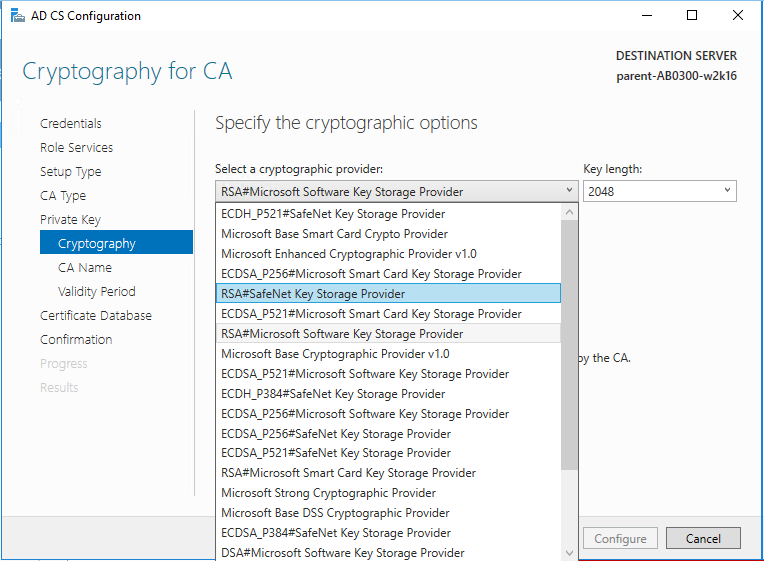Open the Certificate Database step
This screenshot has height=561, width=764.
coord(96,315)
